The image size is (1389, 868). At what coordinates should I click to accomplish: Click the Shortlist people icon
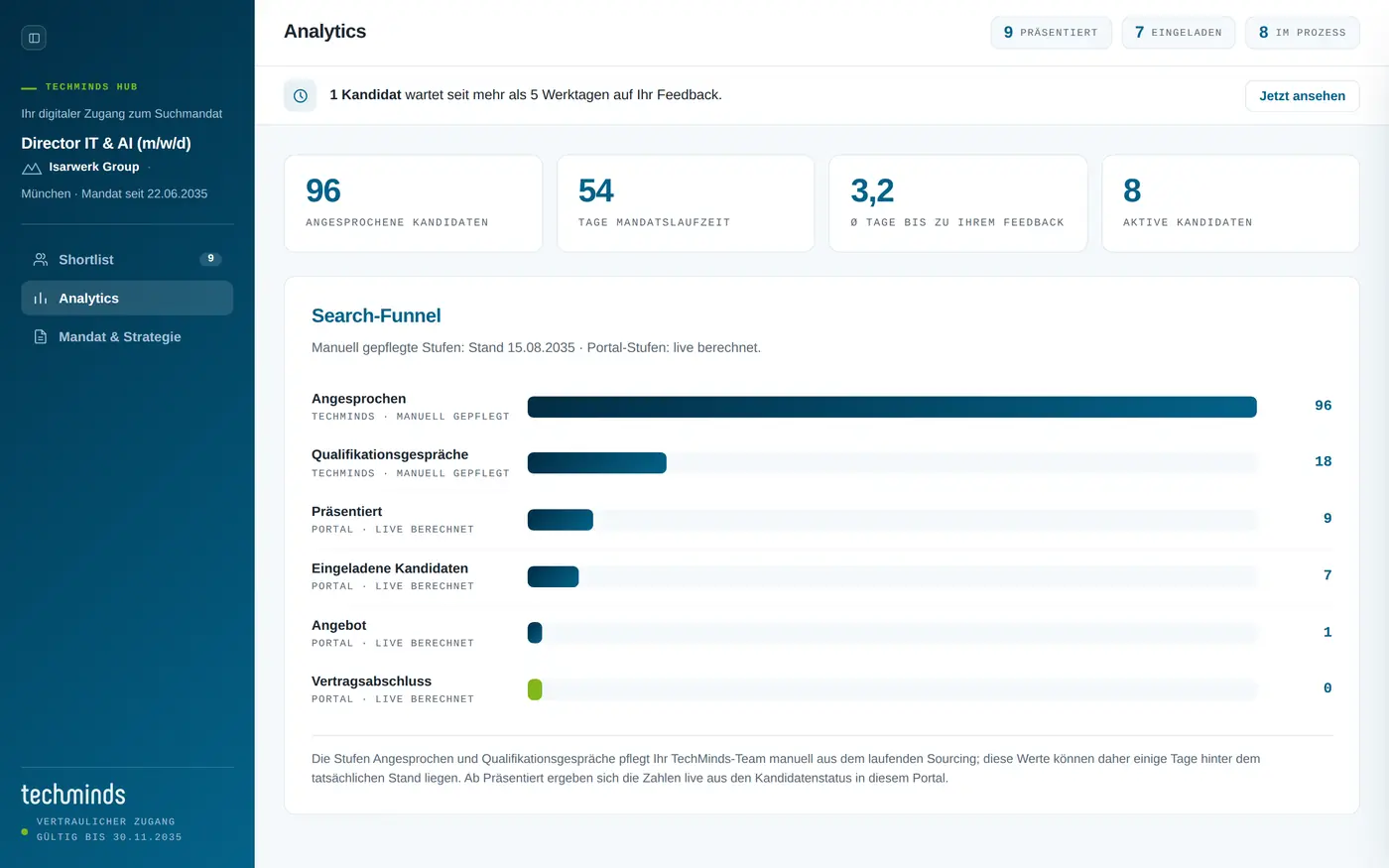pos(41,260)
